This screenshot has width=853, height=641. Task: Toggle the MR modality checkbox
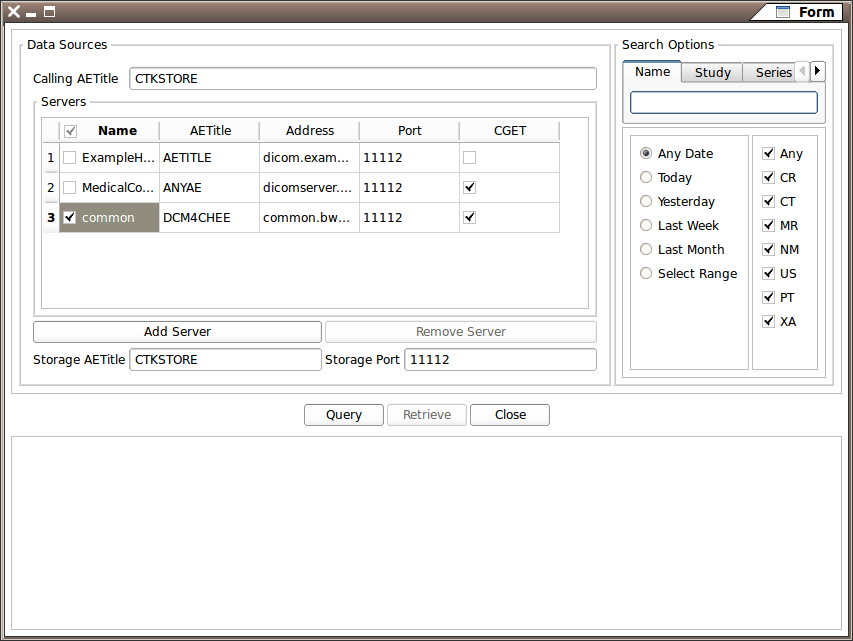tap(768, 226)
